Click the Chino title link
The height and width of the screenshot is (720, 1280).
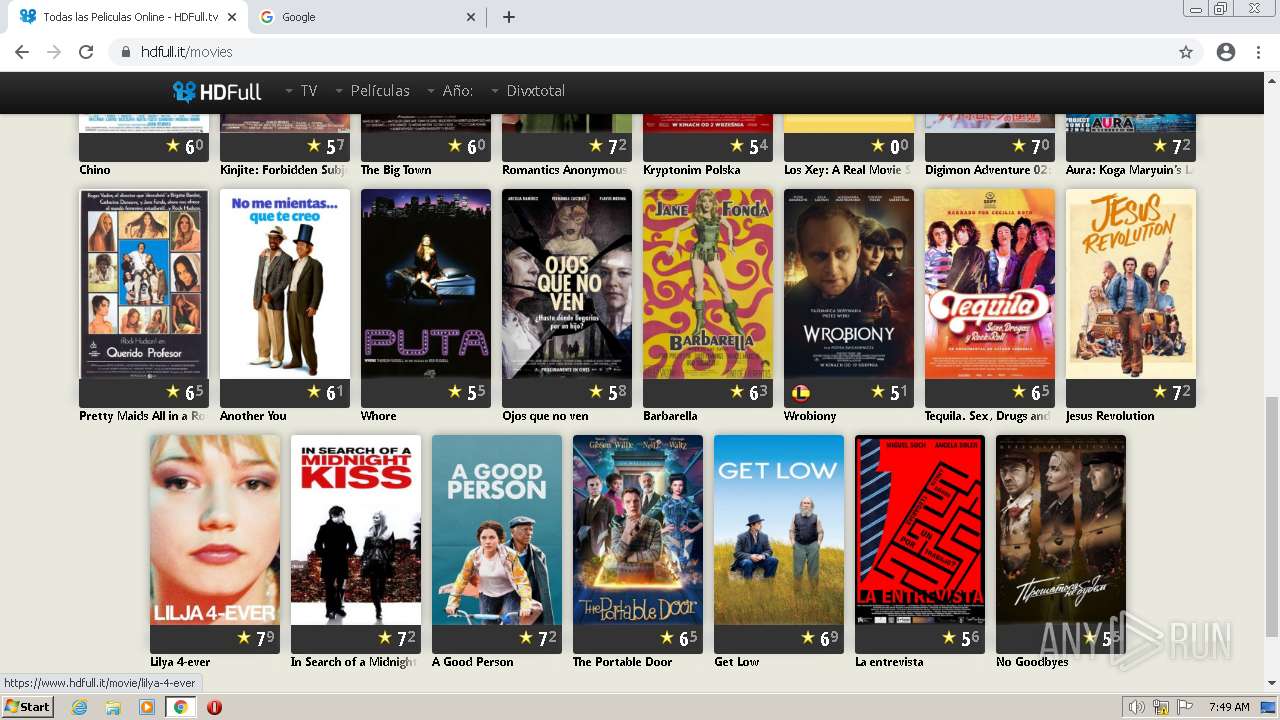95,170
